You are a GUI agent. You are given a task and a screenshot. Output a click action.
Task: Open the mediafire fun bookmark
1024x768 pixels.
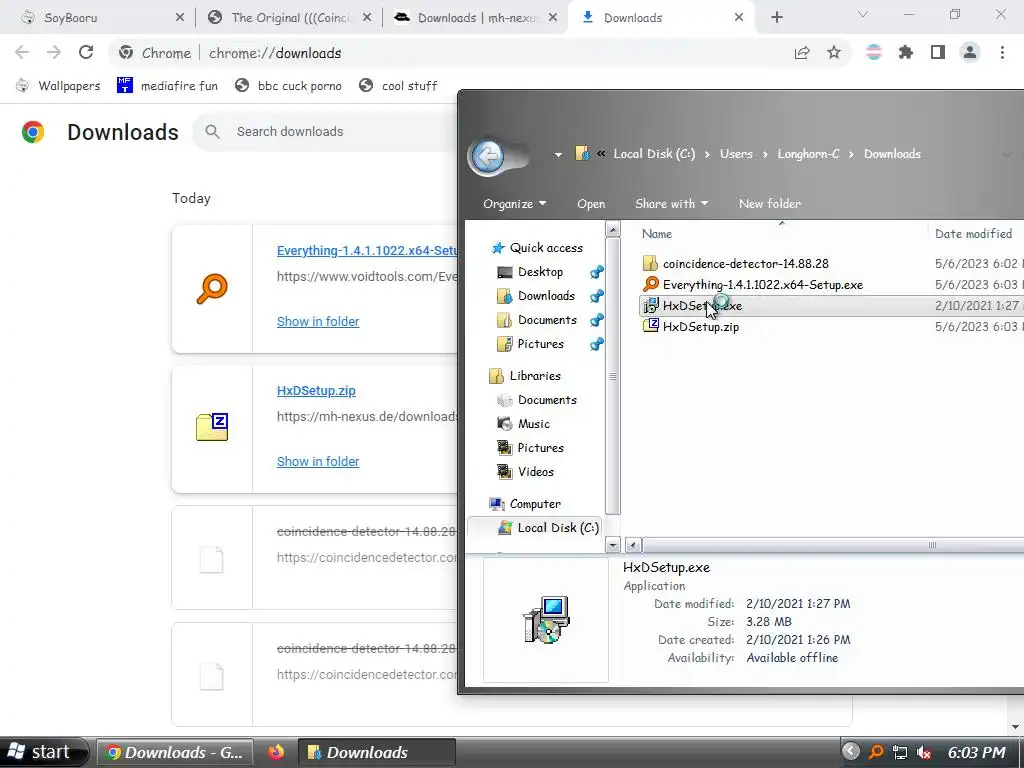point(167,86)
